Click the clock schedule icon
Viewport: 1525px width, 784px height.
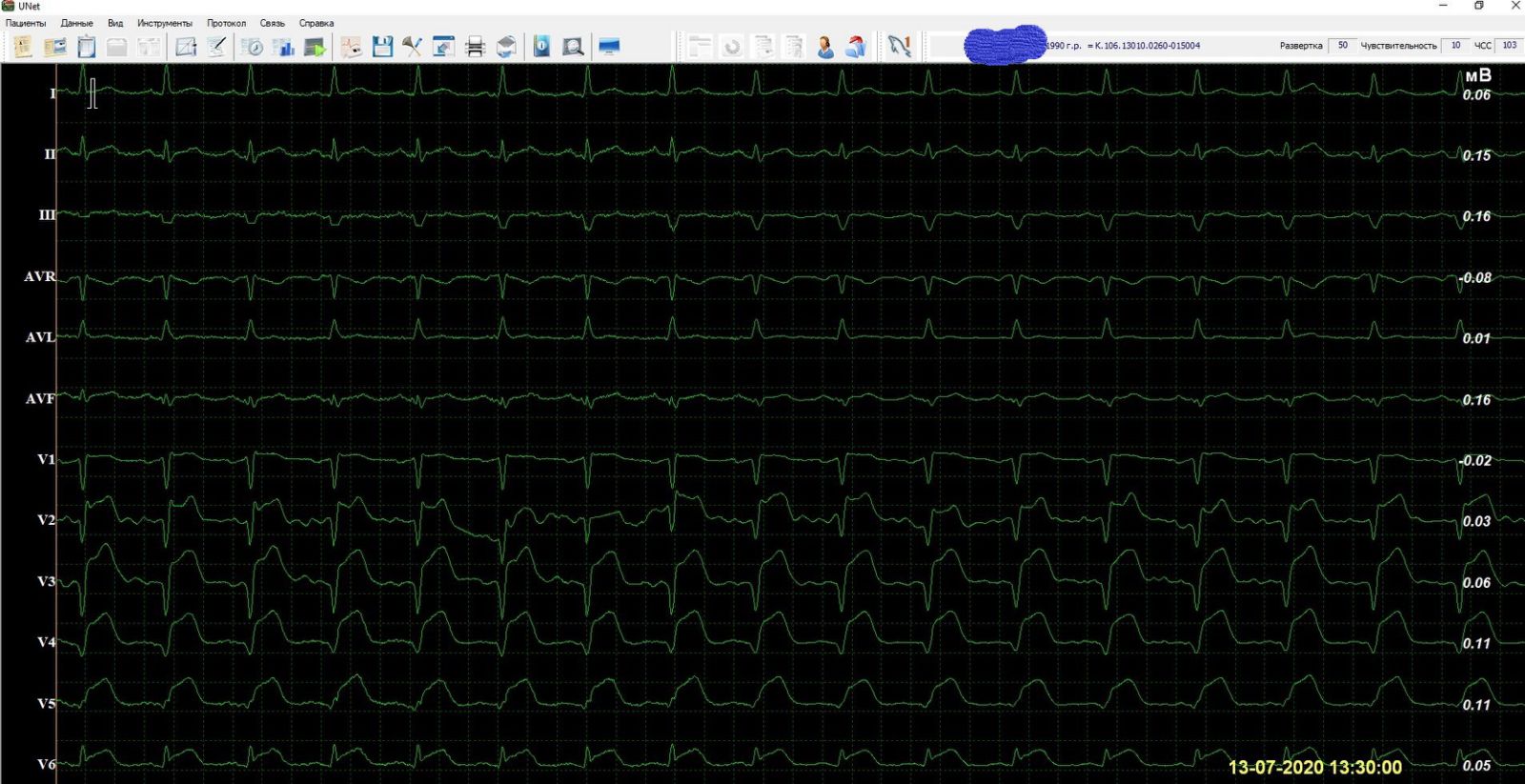tap(252, 47)
